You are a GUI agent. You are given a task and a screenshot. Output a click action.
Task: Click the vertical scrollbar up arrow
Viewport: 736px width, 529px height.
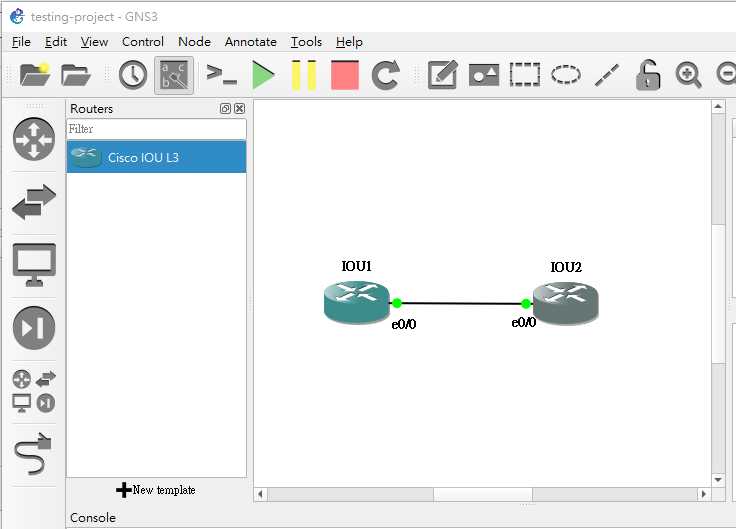point(718,107)
